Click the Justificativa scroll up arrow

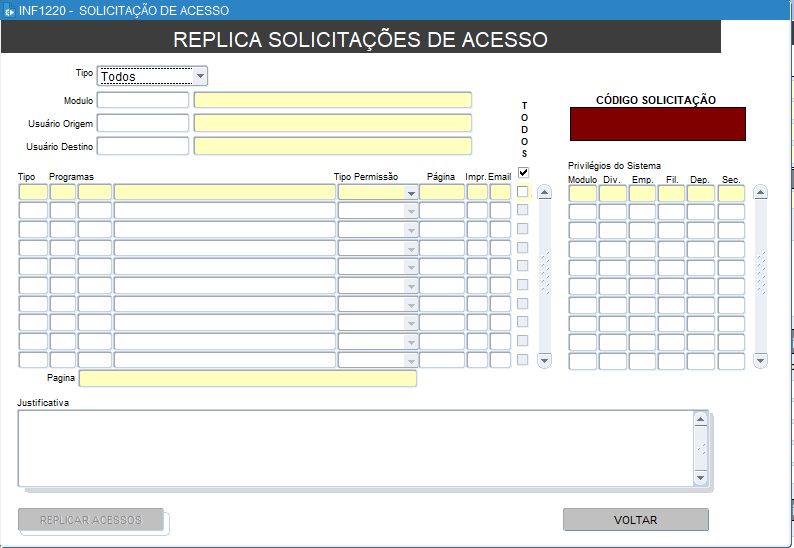pos(700,419)
